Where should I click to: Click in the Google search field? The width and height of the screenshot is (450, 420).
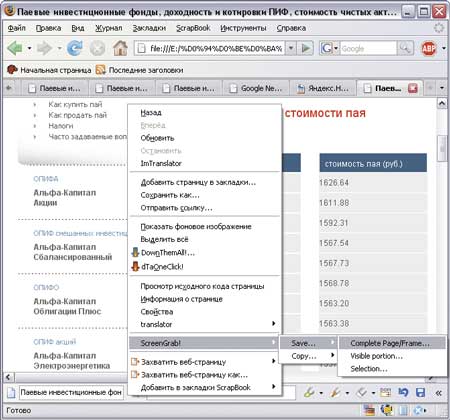point(368,48)
